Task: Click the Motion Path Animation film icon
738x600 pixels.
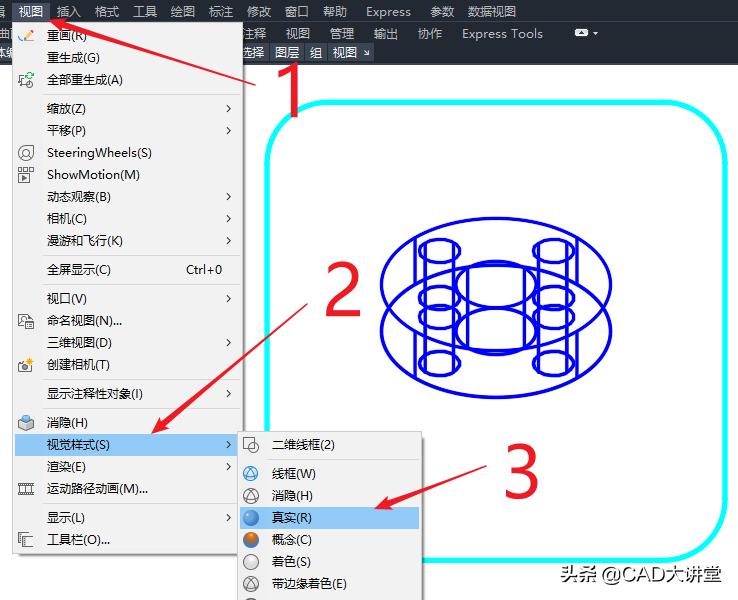Action: (x=26, y=489)
